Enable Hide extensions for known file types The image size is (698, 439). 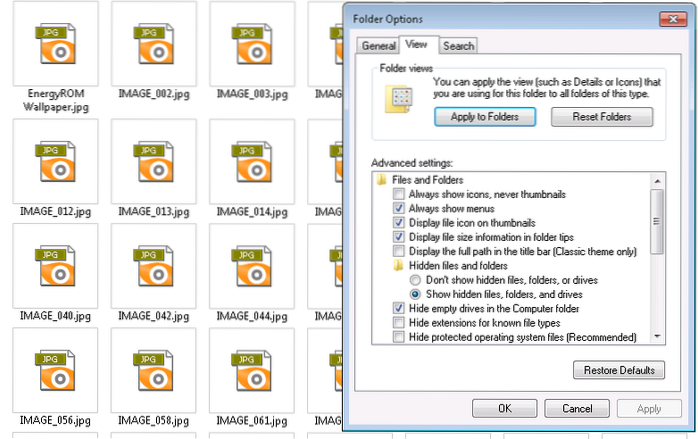click(x=400, y=323)
